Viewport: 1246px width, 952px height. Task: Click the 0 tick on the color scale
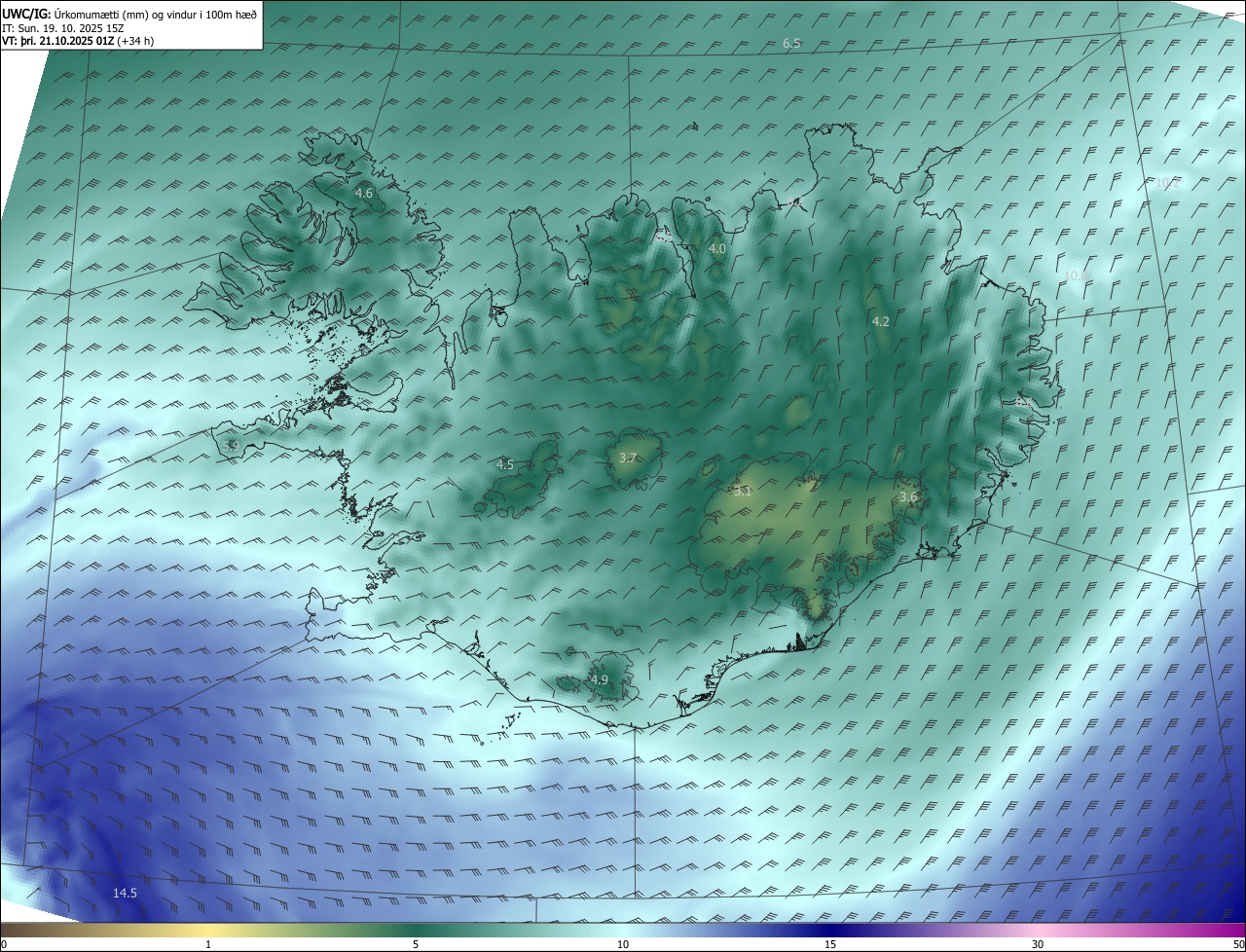click(x=4, y=944)
